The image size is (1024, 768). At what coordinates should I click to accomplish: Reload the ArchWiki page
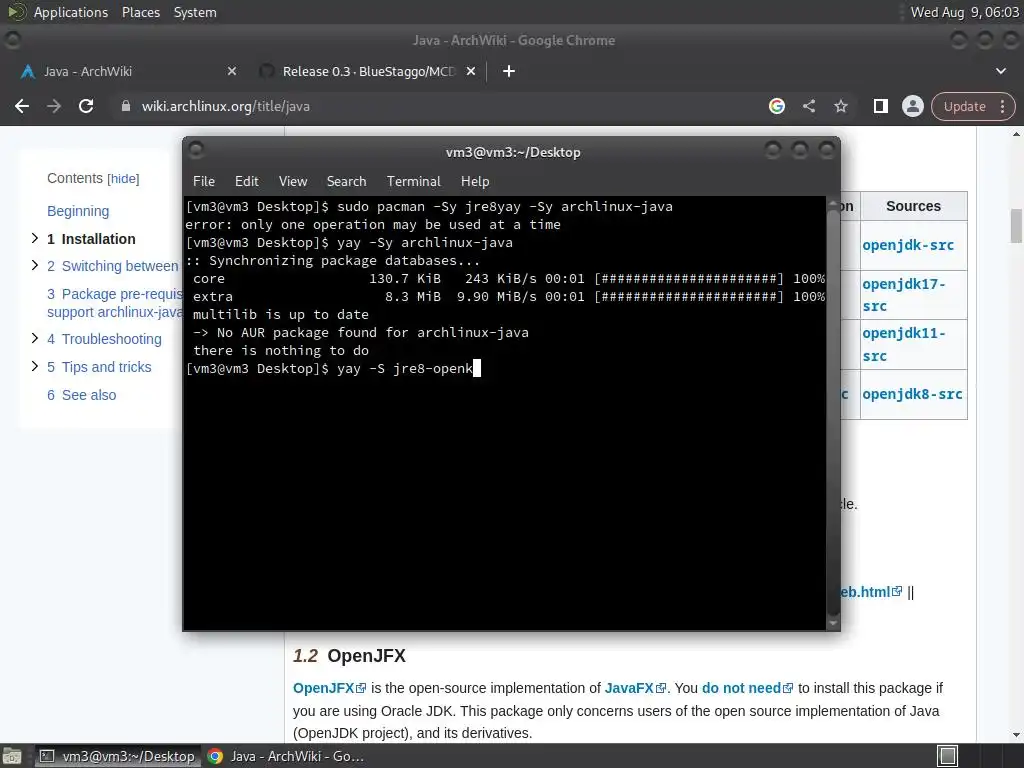pyautogui.click(x=86, y=106)
